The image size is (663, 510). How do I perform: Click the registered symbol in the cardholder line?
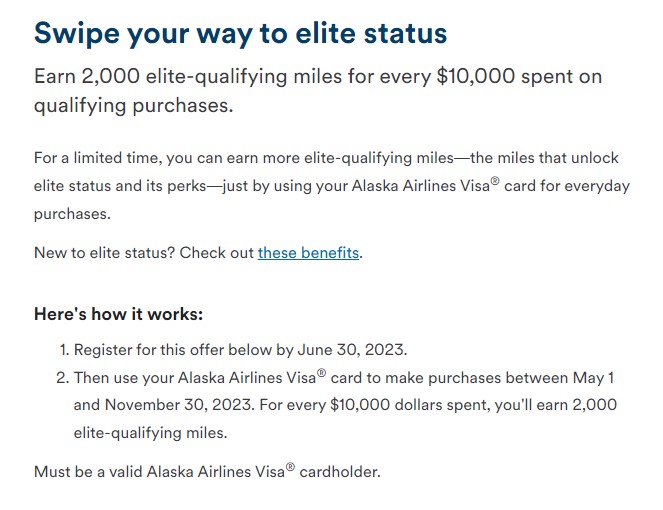pos(290,467)
